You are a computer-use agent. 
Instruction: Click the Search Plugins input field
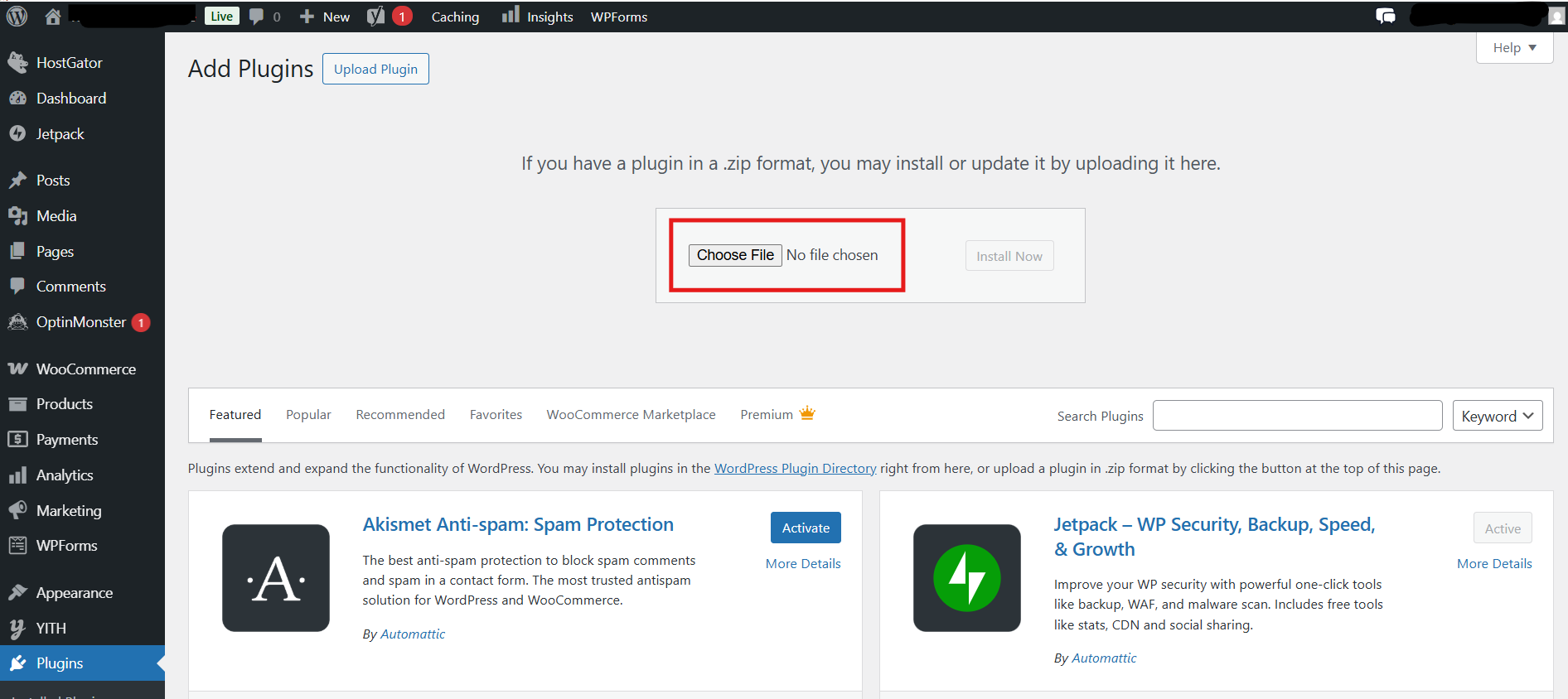(x=1297, y=416)
